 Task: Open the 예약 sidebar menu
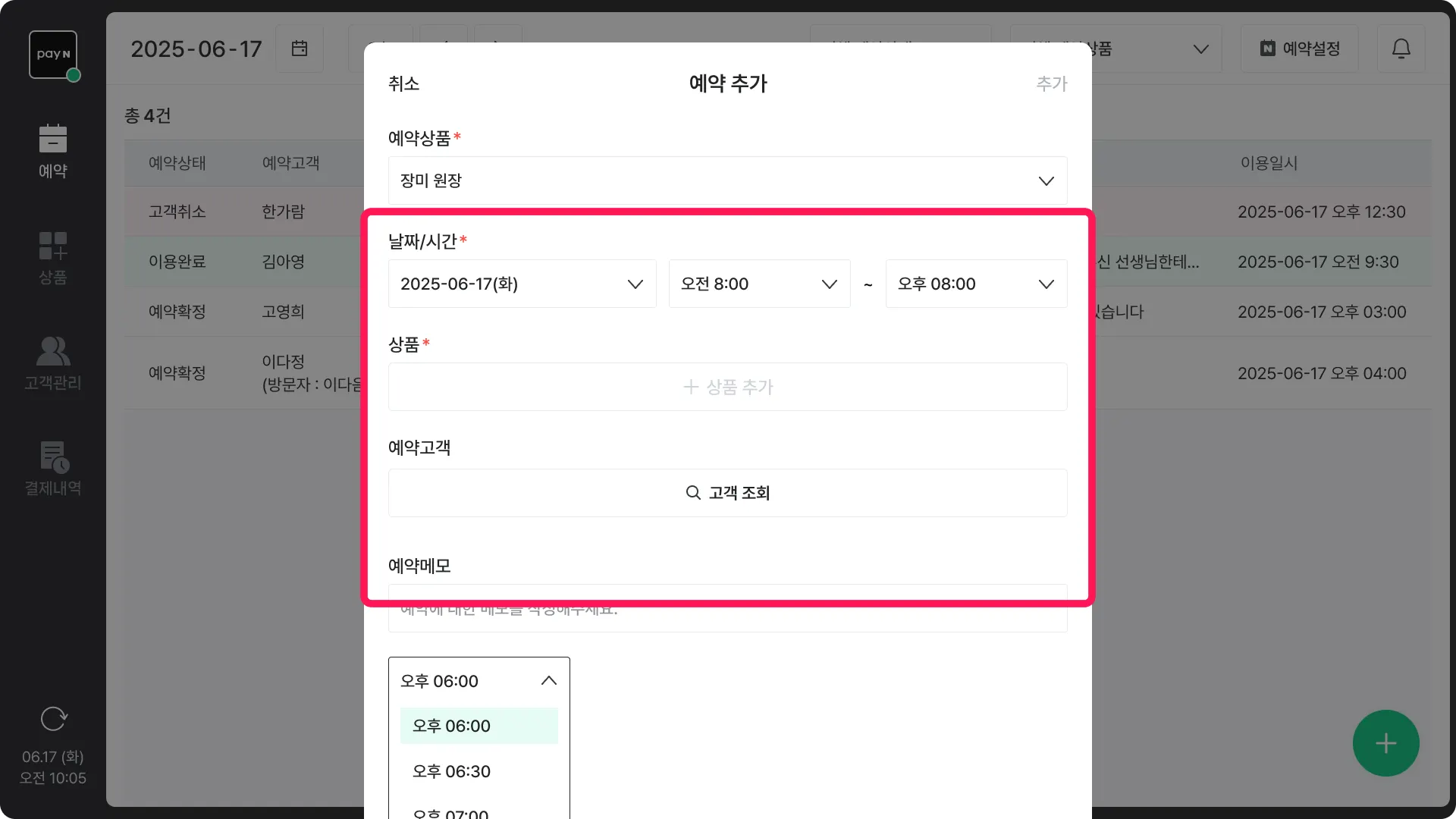click(x=52, y=151)
